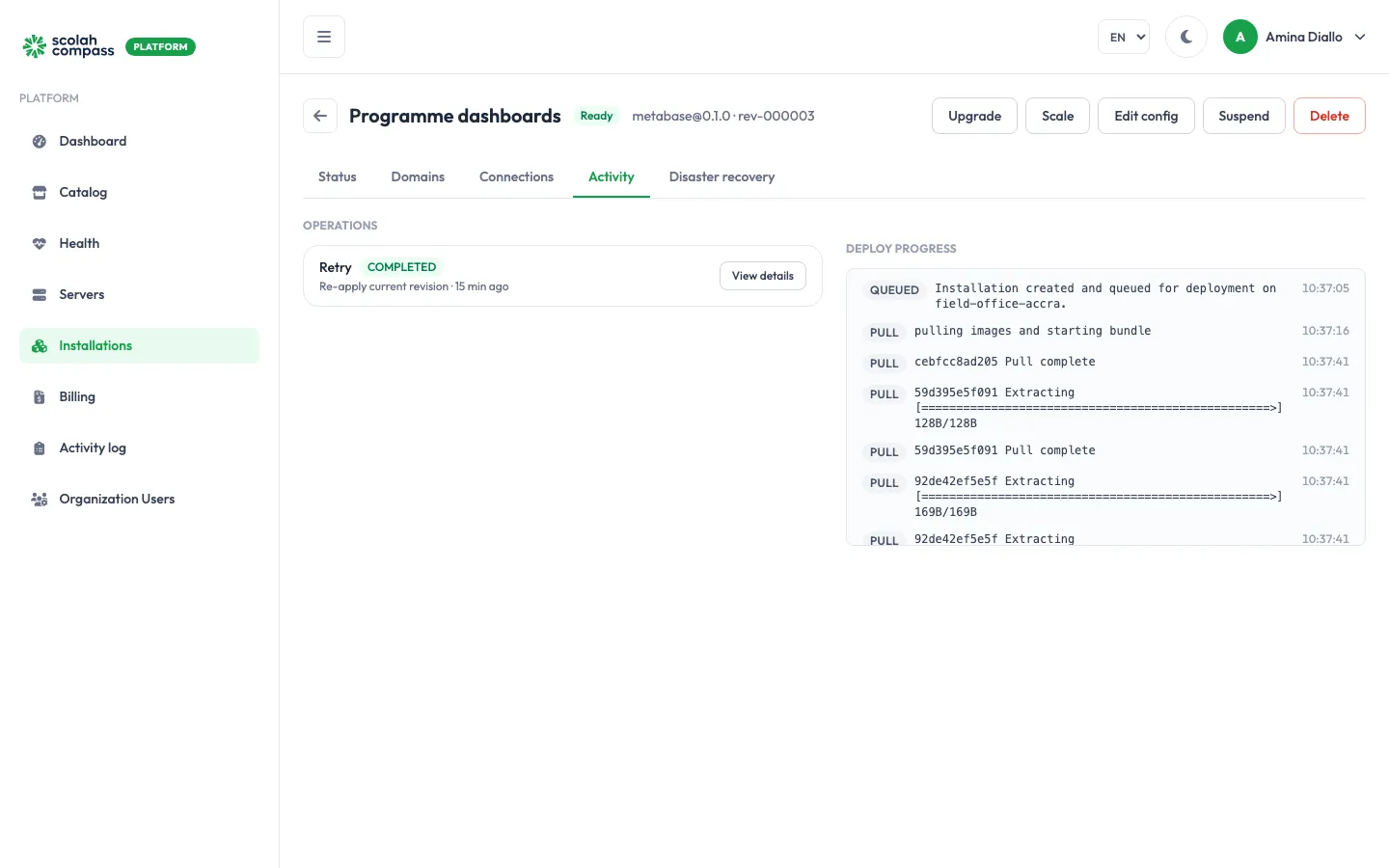Click the COMPLETED status label

[401, 267]
